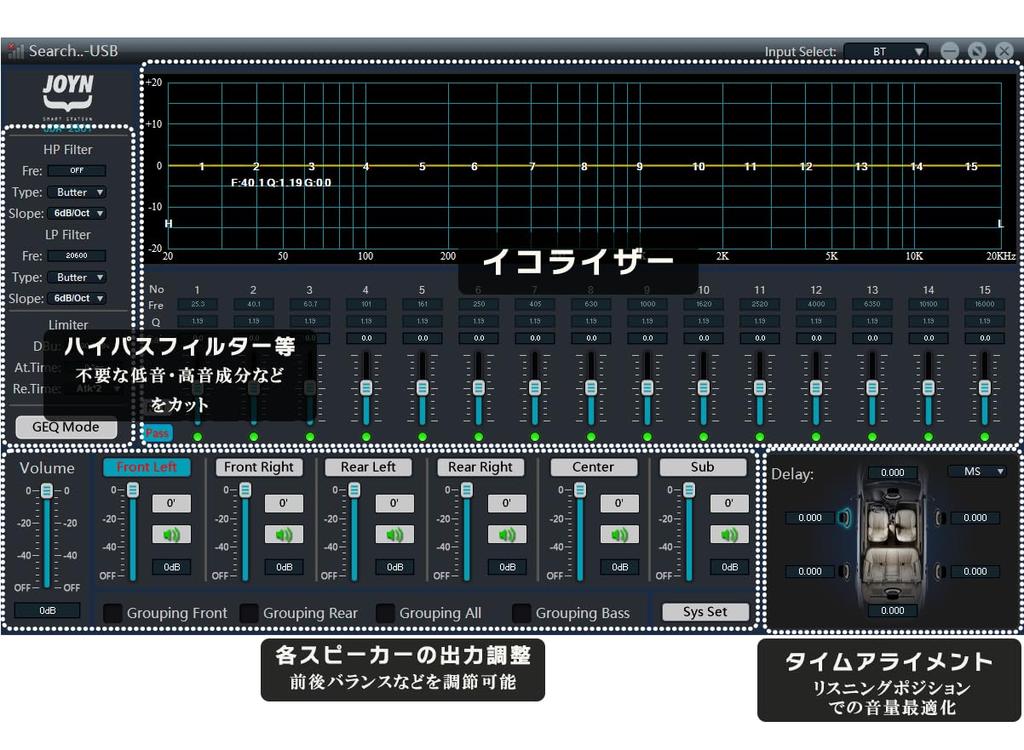The image size is (1024, 750).
Task: Click the top delay 0.000 field
Action: [x=893, y=472]
